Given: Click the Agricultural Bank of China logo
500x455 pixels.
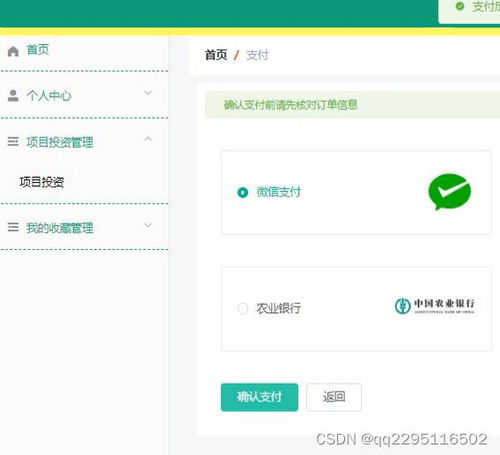Looking at the screenshot, I should pos(435,306).
